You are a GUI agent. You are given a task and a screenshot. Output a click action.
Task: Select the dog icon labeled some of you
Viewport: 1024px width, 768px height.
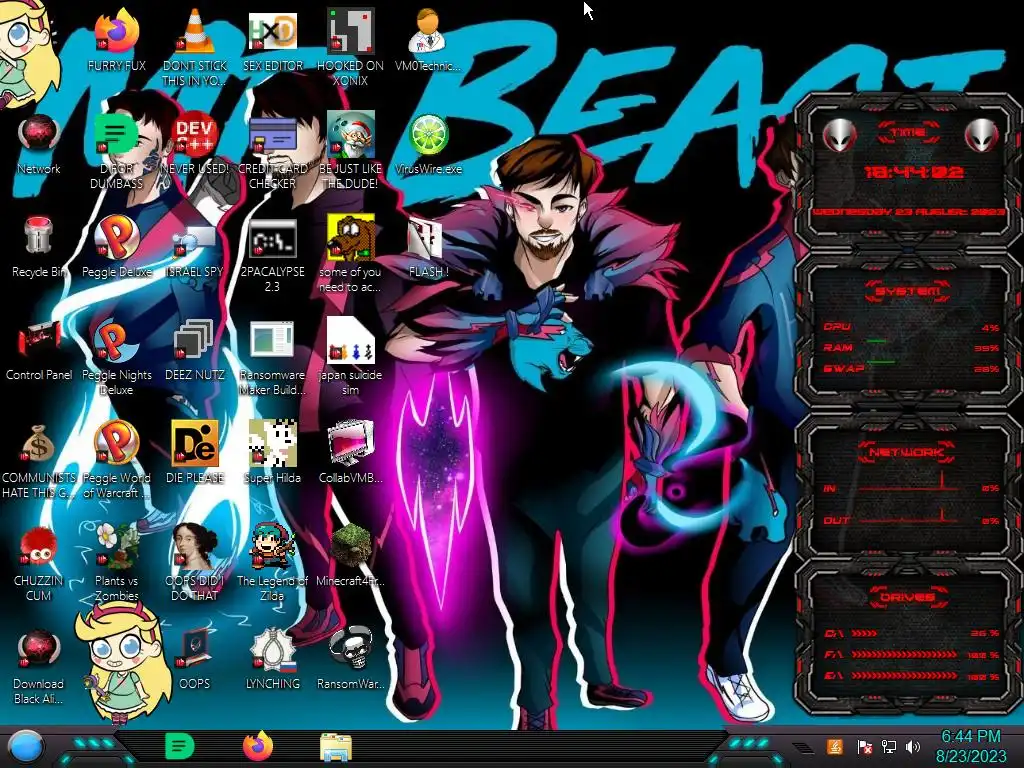point(350,236)
